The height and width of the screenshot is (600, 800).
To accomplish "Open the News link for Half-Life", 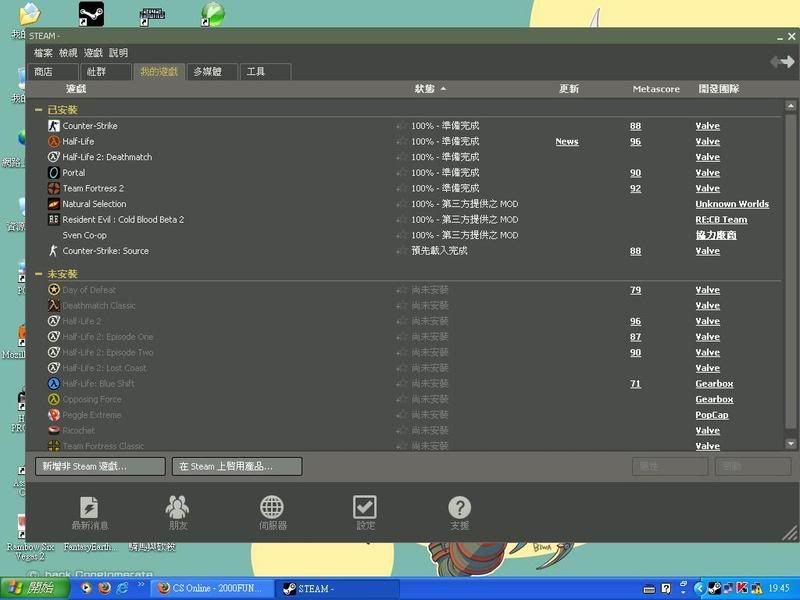I will (567, 142).
